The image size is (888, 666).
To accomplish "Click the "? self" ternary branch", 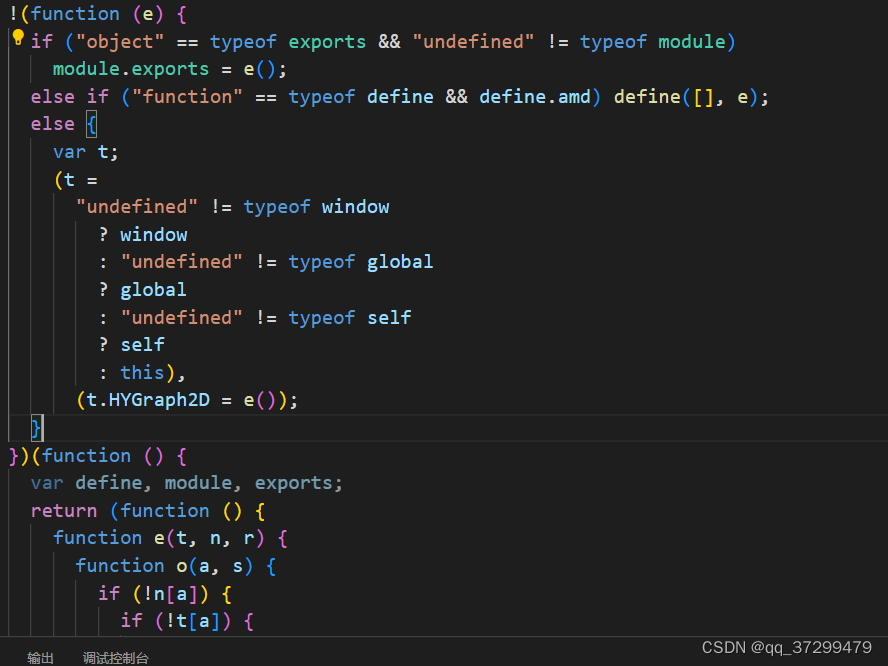I will 131,345.
